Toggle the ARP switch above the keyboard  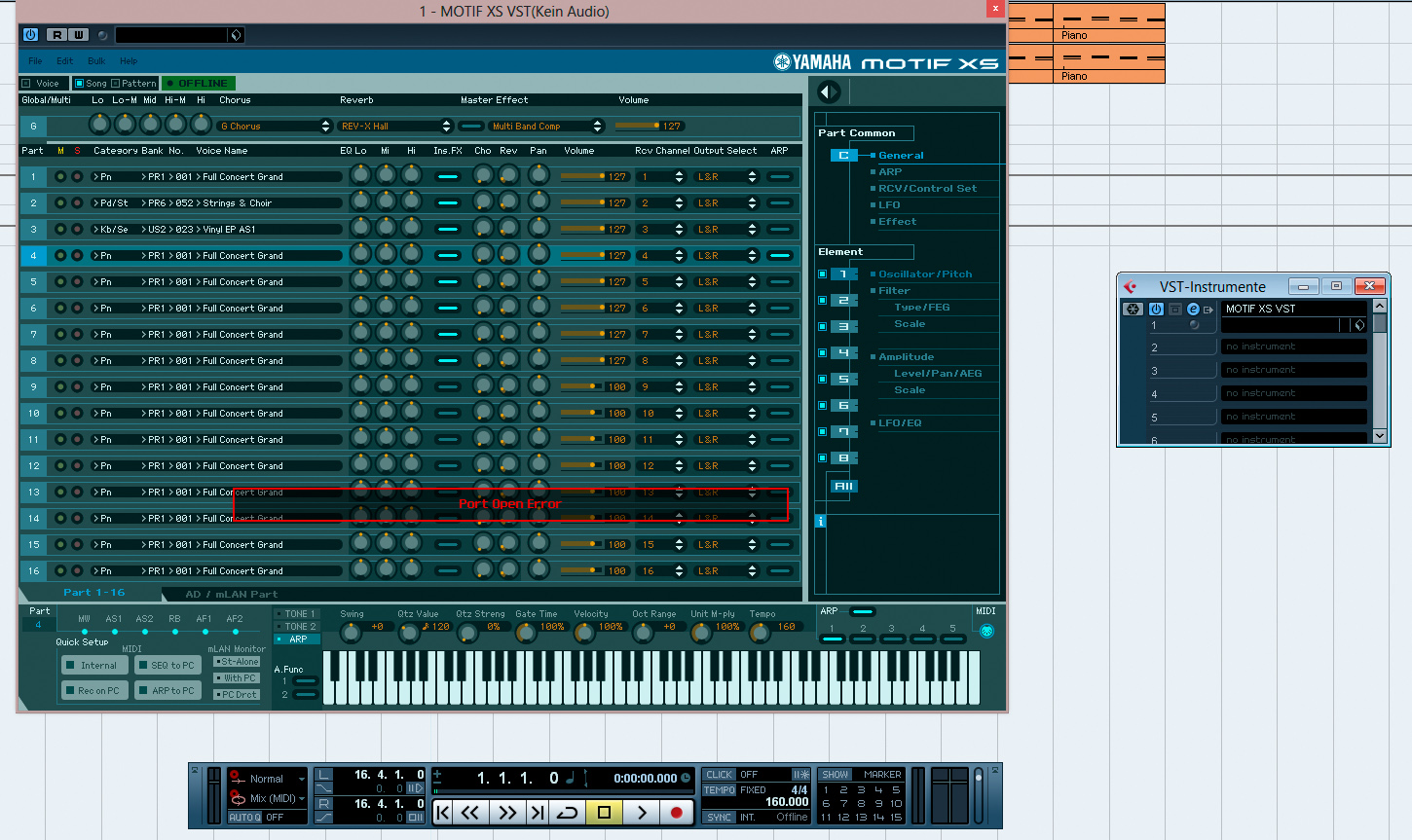click(862, 611)
